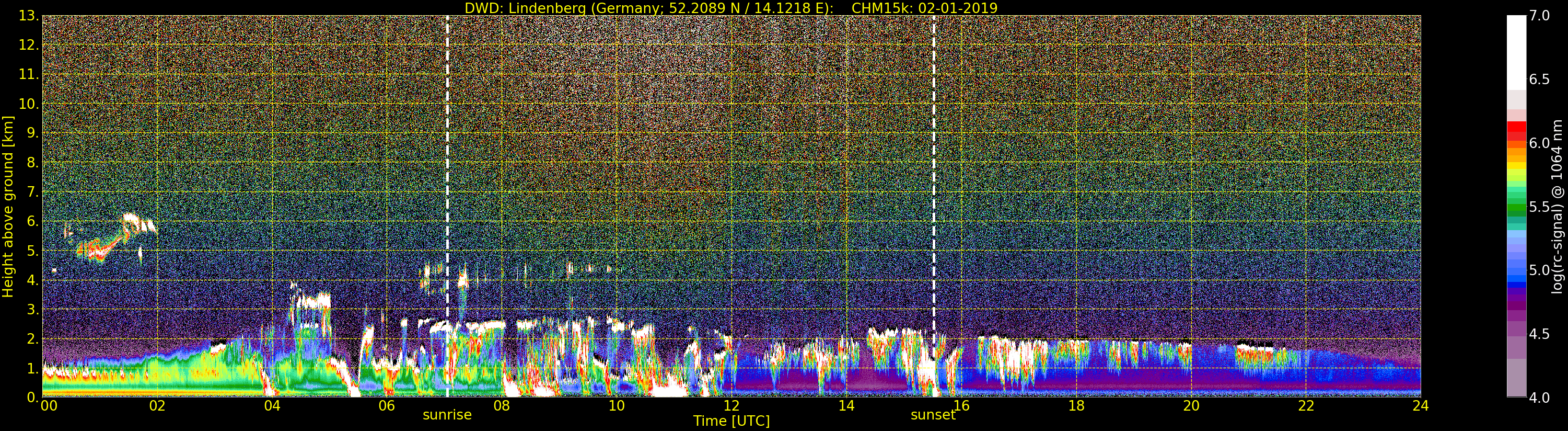Click the "12." height axis tick label
This screenshot has height=431, width=1568.
(x=29, y=45)
